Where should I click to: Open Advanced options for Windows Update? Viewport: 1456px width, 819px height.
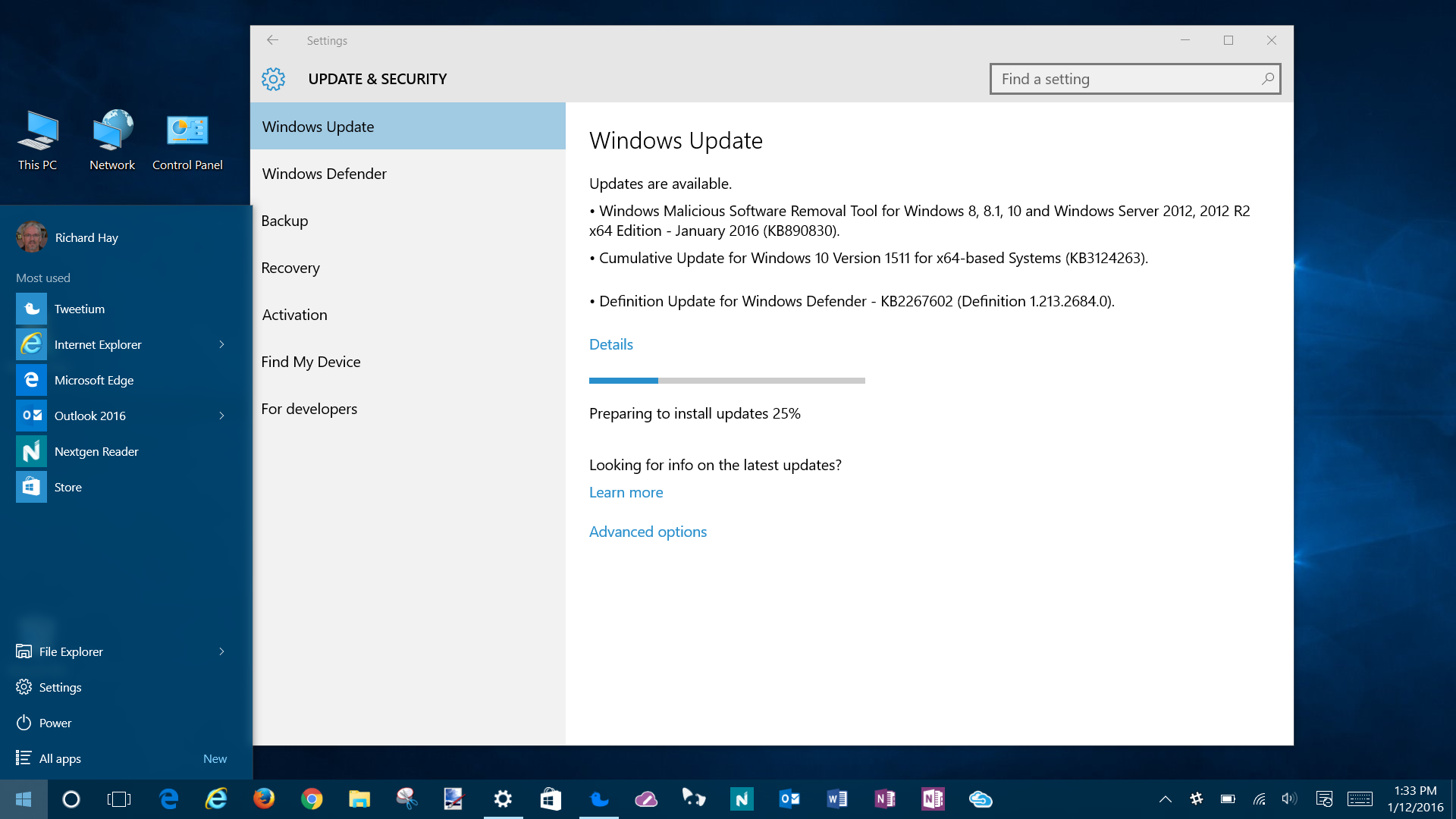click(x=648, y=531)
